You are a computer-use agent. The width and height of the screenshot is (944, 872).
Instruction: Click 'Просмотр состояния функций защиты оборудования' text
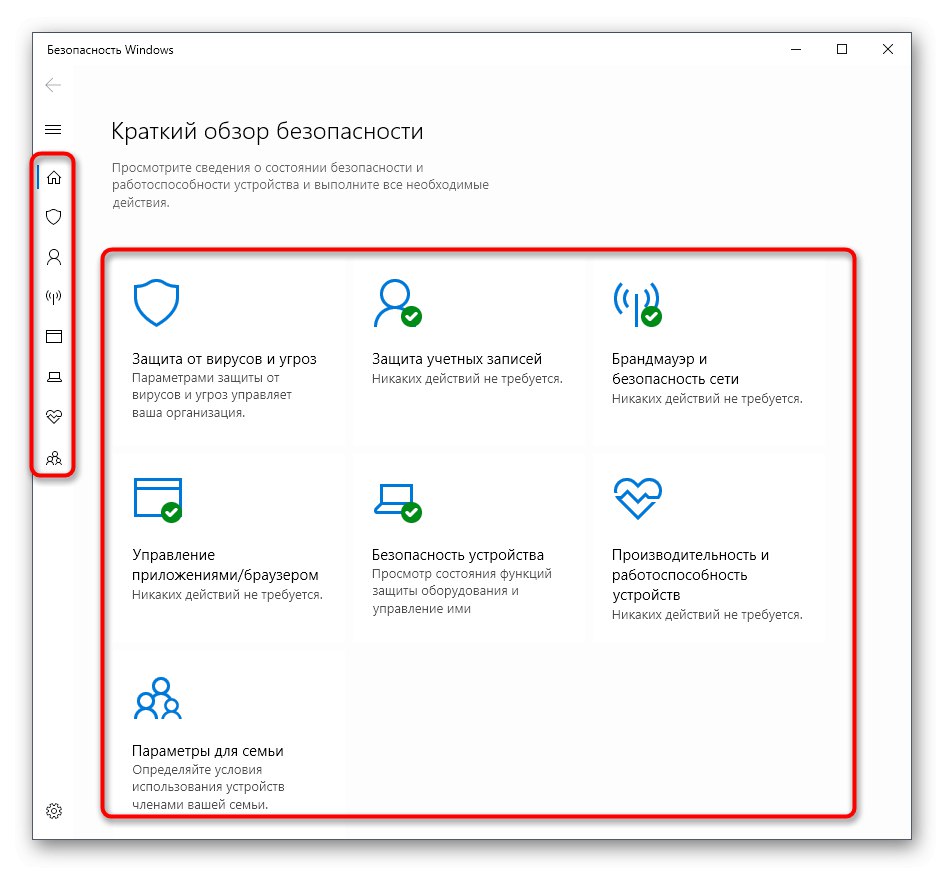pyautogui.click(x=462, y=582)
